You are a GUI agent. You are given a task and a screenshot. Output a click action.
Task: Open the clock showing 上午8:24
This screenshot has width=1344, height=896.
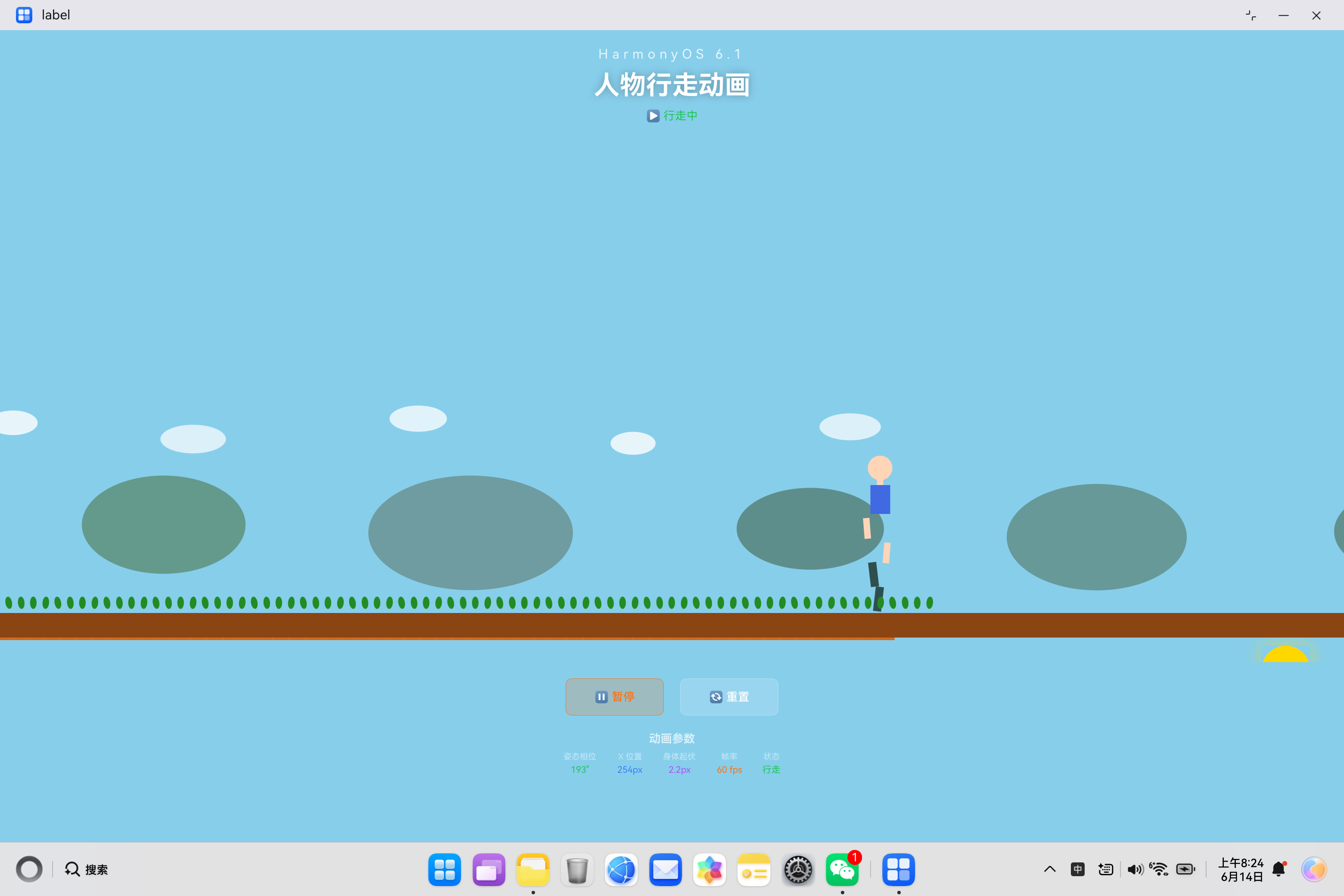[1241, 869]
